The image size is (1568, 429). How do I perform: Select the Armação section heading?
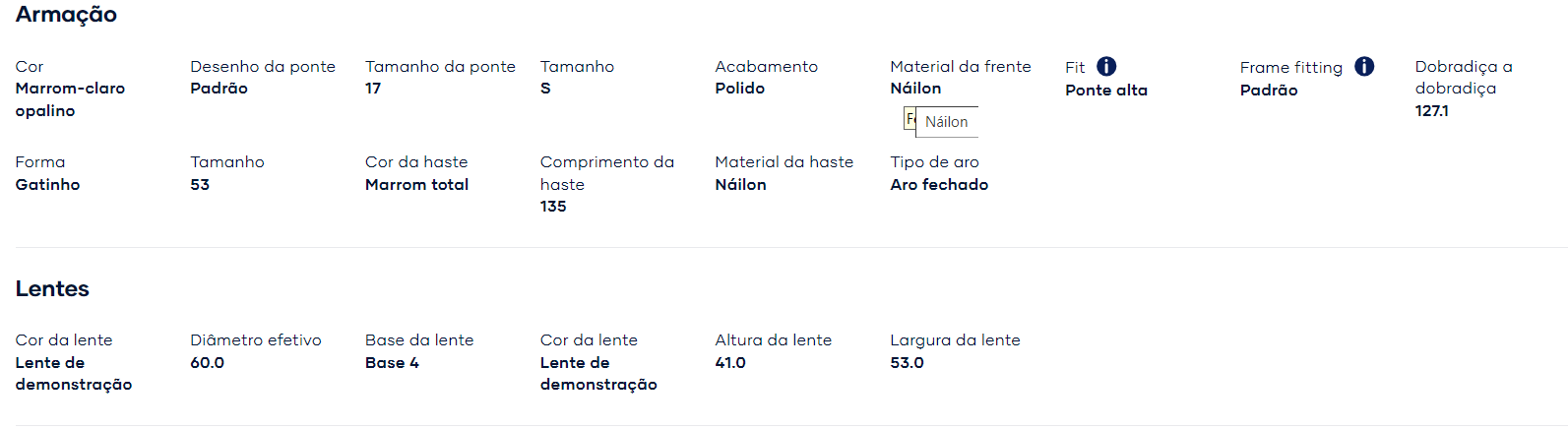[x=66, y=15]
